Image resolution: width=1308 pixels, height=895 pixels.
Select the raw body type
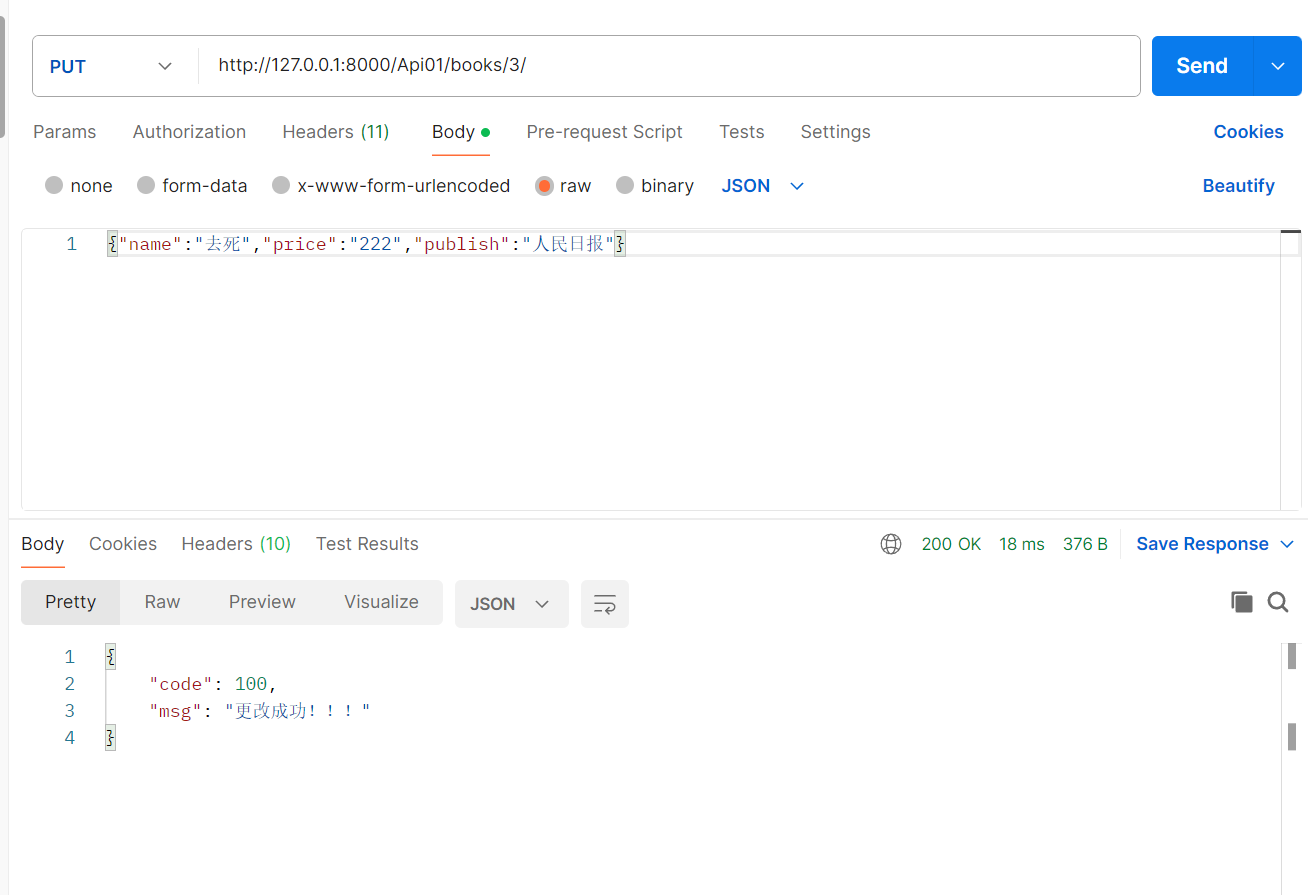coord(544,186)
